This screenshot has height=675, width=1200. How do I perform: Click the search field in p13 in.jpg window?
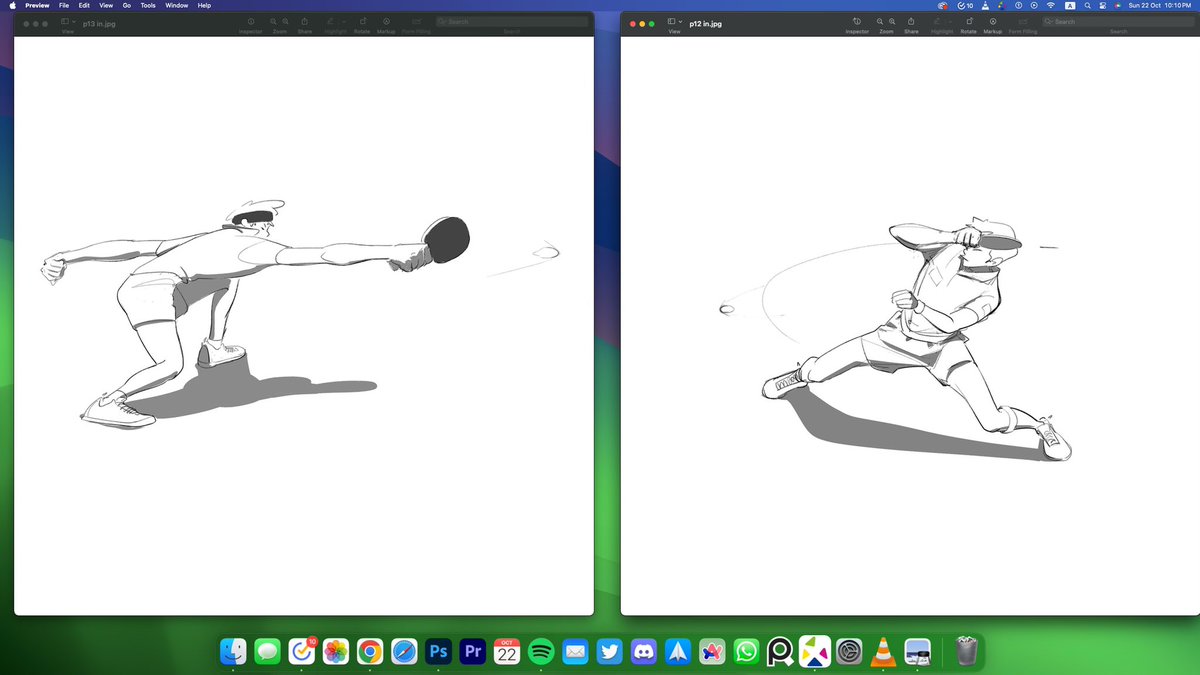(x=511, y=21)
